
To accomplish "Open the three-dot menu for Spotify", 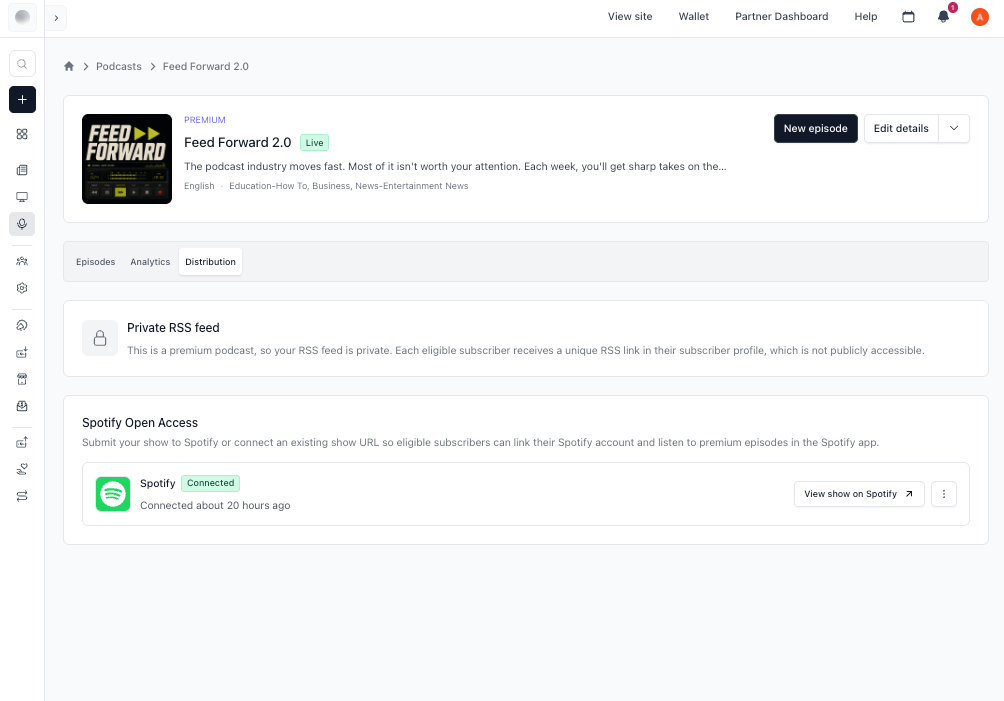I will point(943,494).
